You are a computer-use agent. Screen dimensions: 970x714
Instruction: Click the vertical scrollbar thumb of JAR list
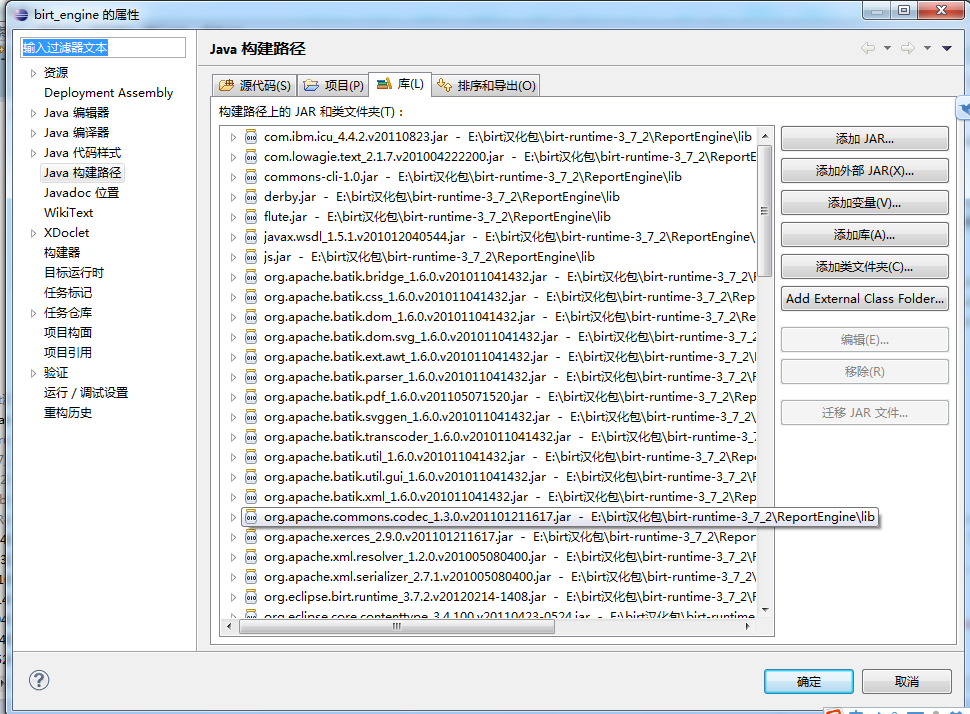tap(765, 210)
